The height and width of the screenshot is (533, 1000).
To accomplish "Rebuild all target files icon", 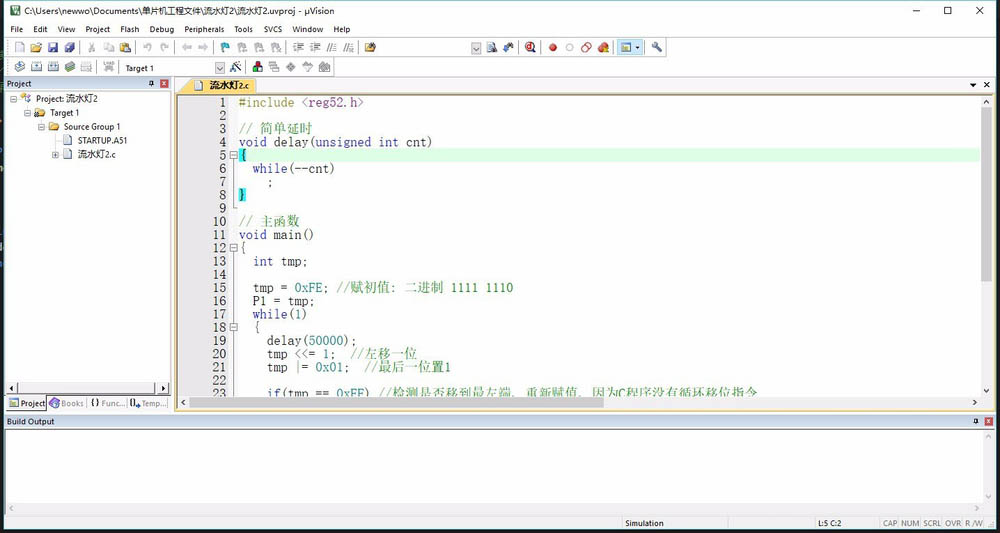I will pyautogui.click(x=53, y=66).
